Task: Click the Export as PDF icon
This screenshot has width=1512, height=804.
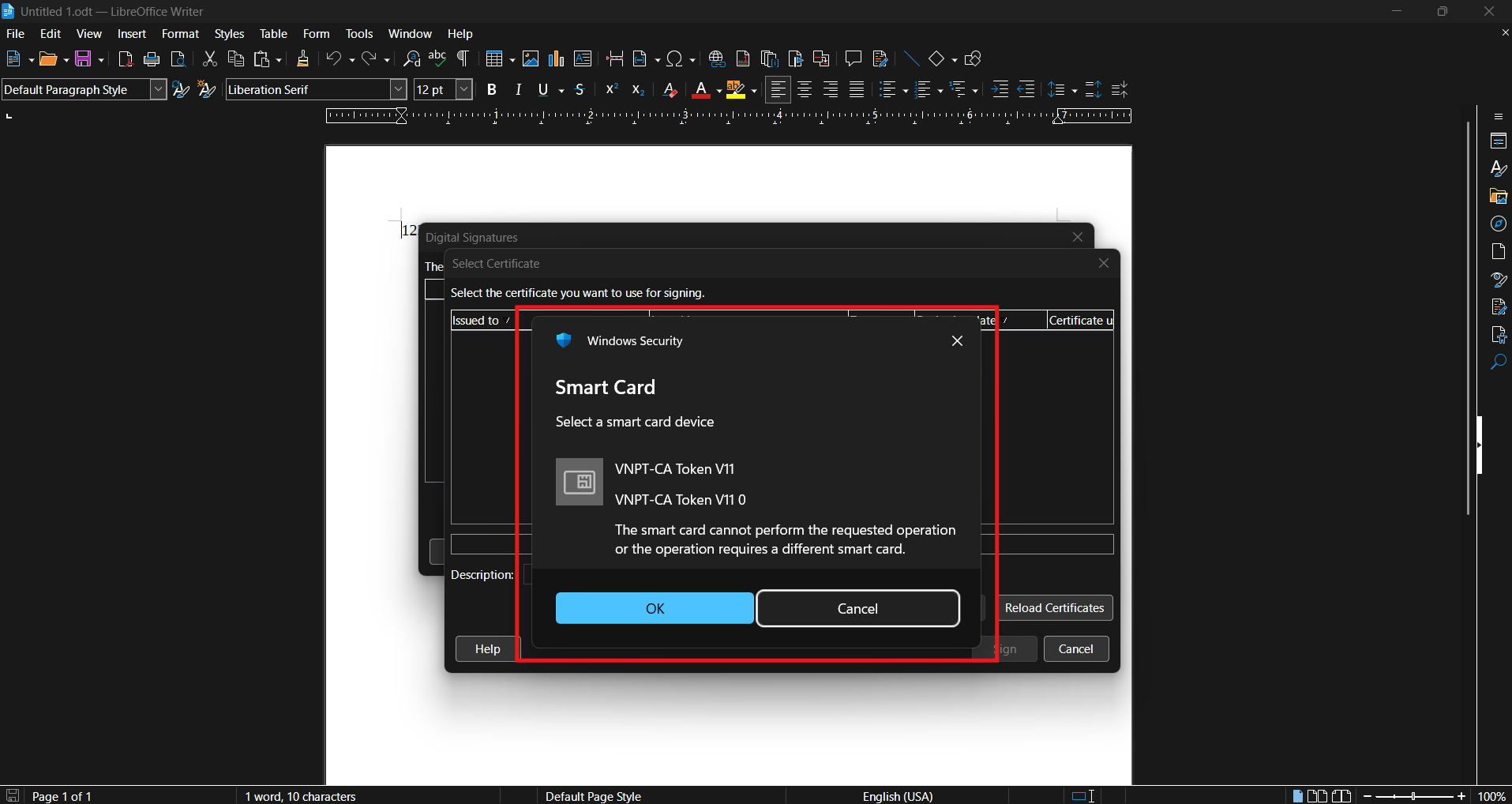Action: (x=125, y=59)
